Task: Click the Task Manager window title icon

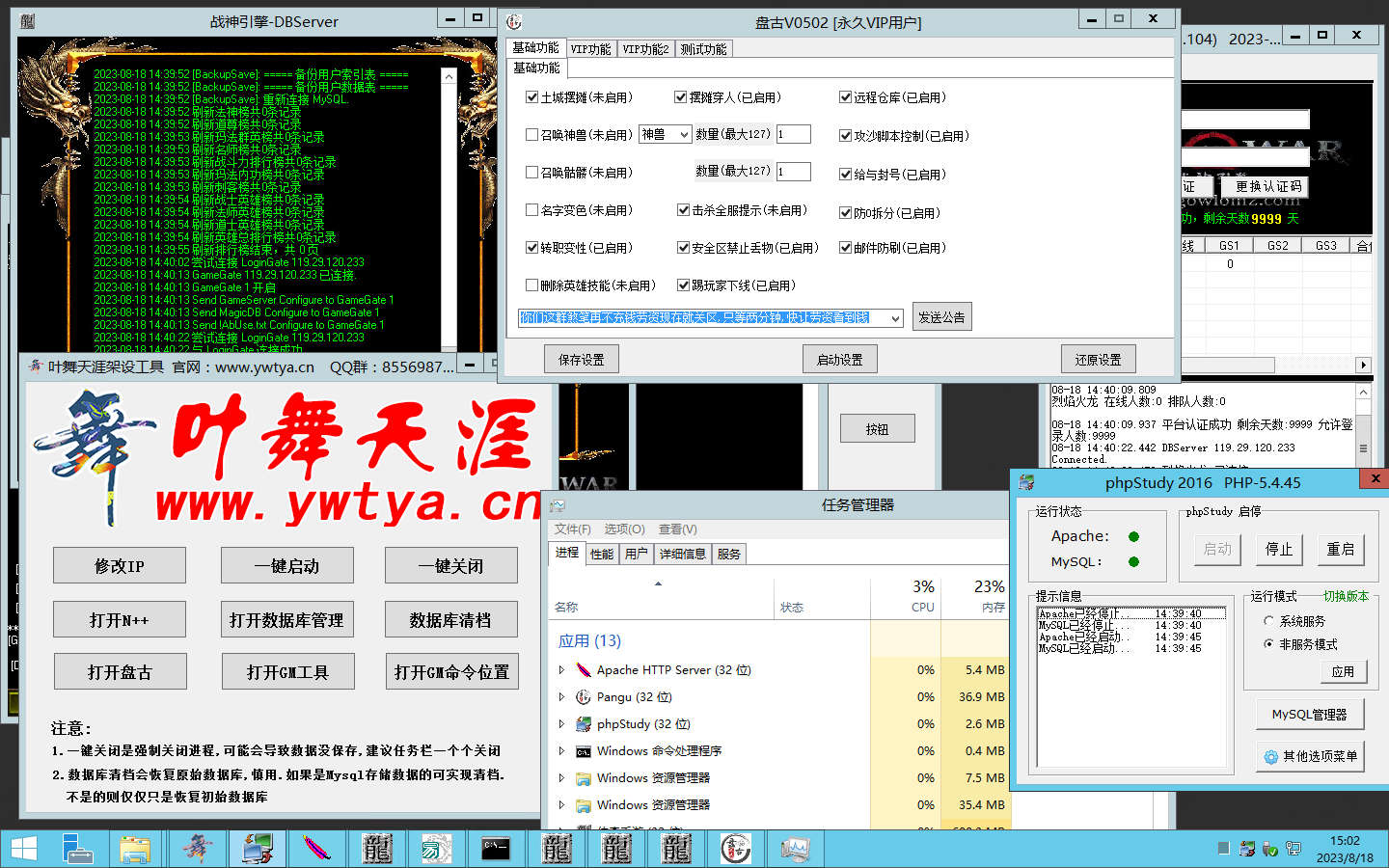Action: coord(557,505)
